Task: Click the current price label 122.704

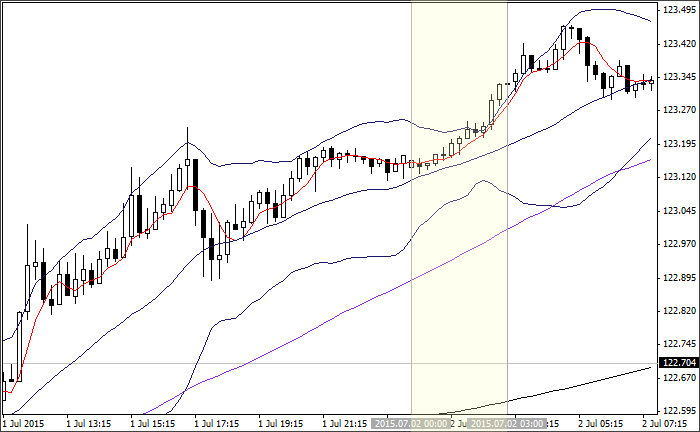Action: click(x=679, y=363)
